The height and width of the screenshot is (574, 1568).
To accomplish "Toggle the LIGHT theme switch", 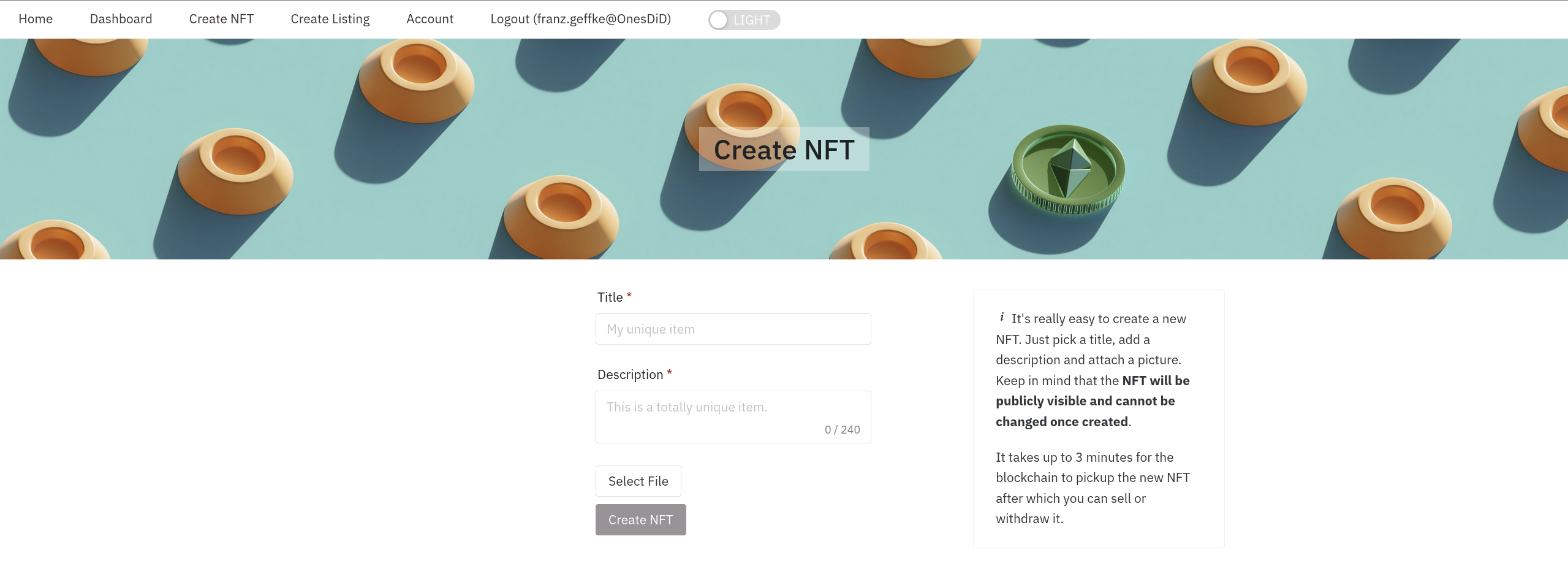I will (x=744, y=20).
